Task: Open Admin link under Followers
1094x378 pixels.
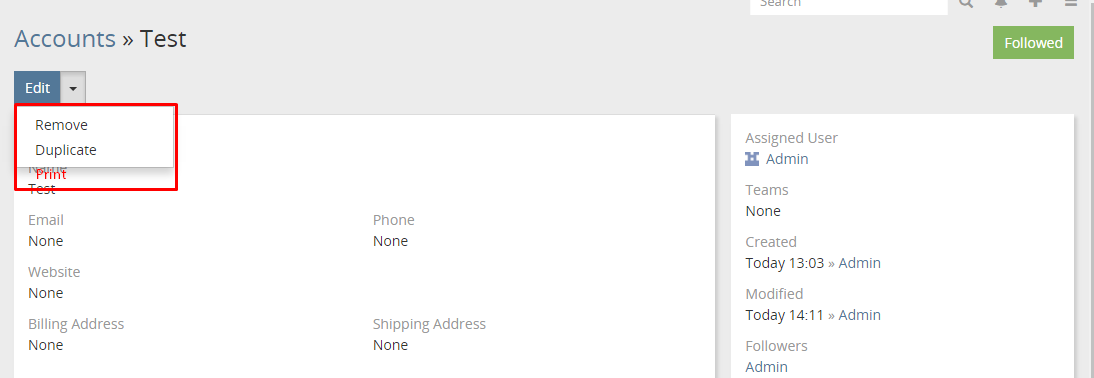Action: point(766,367)
